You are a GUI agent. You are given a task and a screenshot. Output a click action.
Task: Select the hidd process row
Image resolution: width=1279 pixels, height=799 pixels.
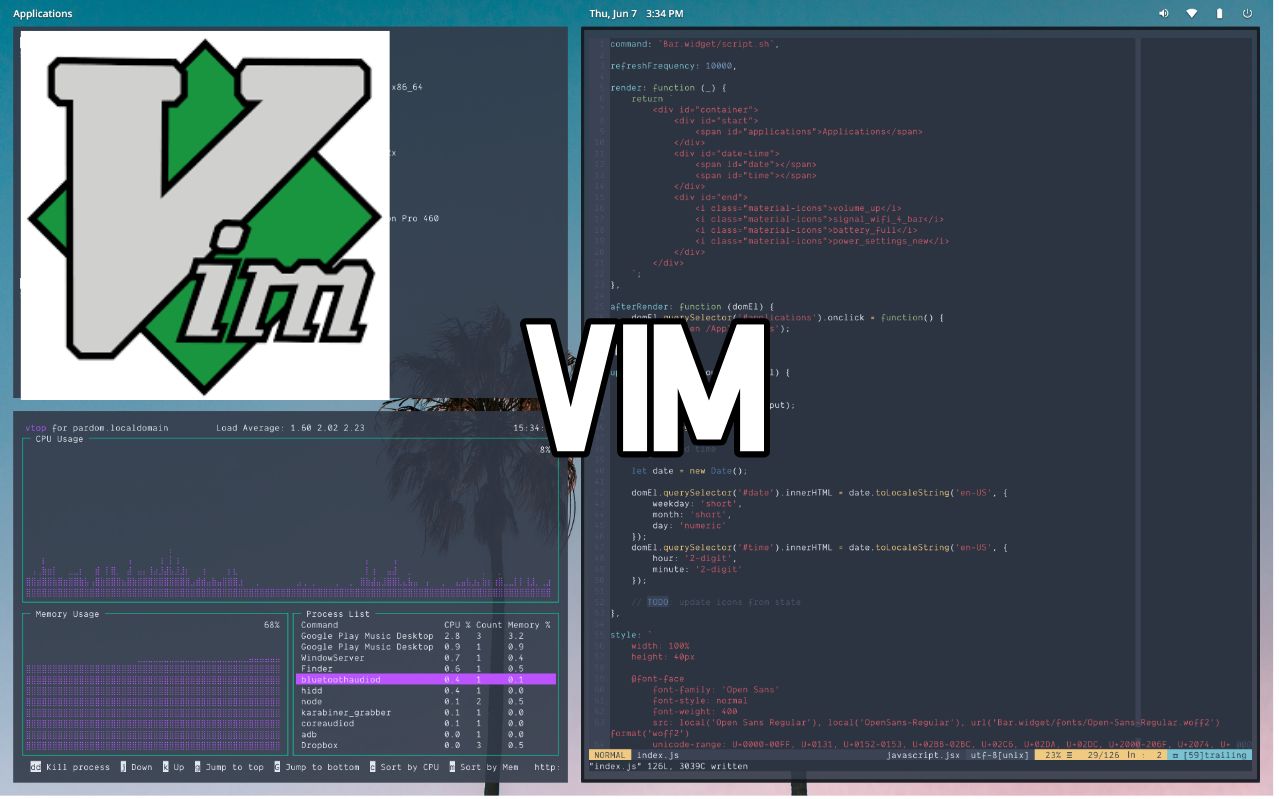(426, 690)
